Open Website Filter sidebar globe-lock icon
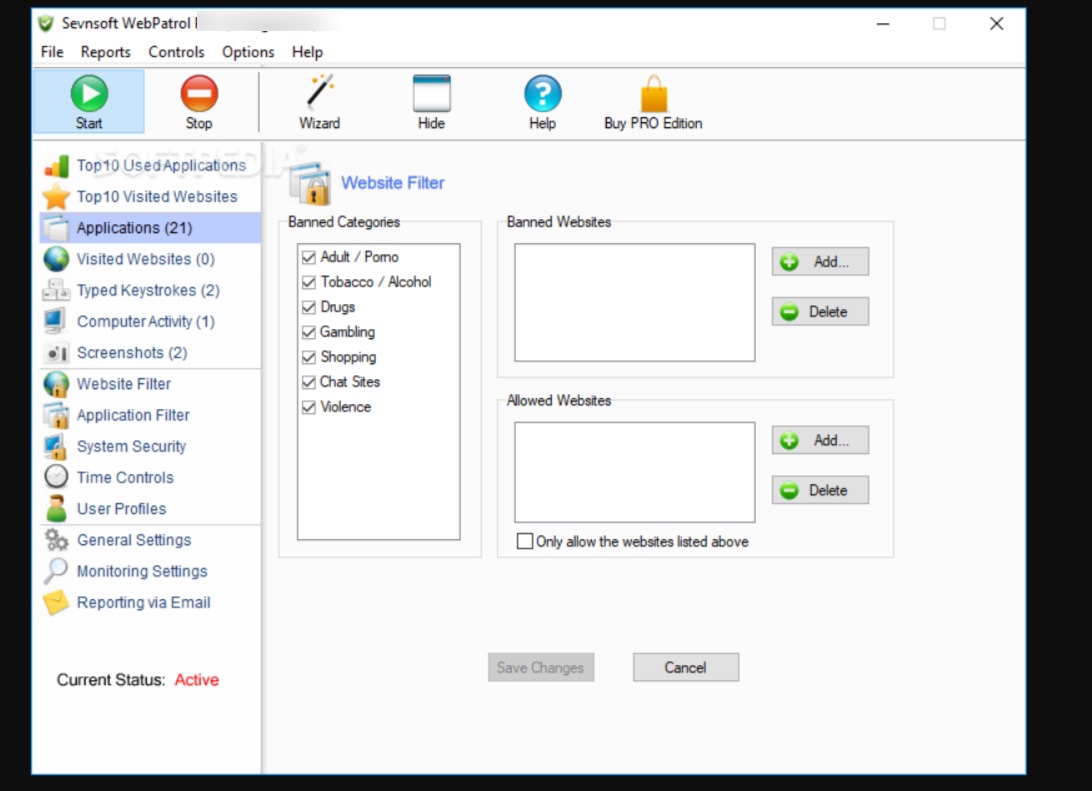The height and width of the screenshot is (791, 1092). 56,384
